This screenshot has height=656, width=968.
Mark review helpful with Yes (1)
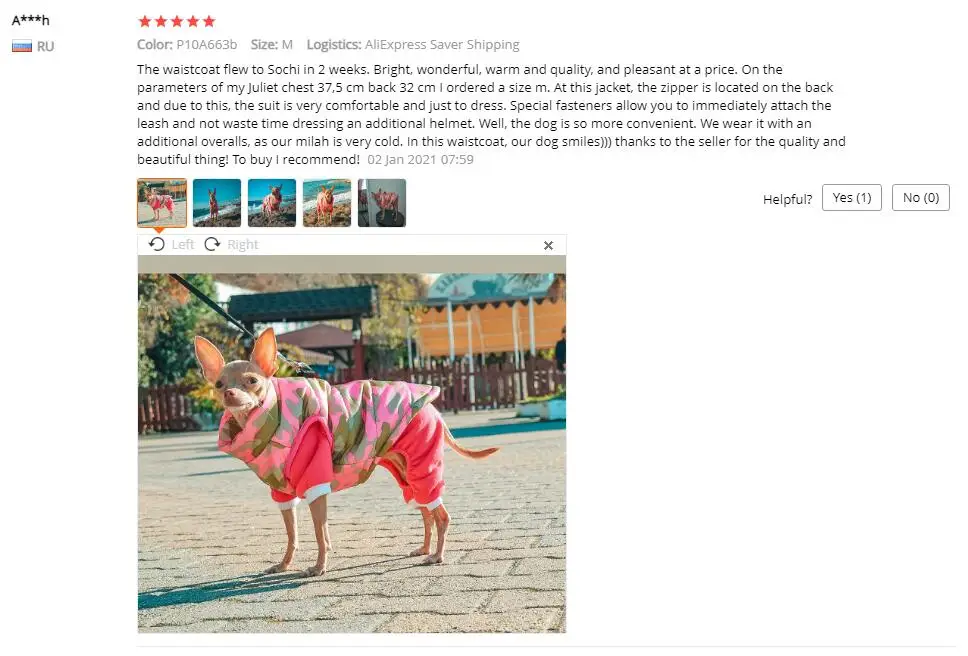[x=852, y=197]
